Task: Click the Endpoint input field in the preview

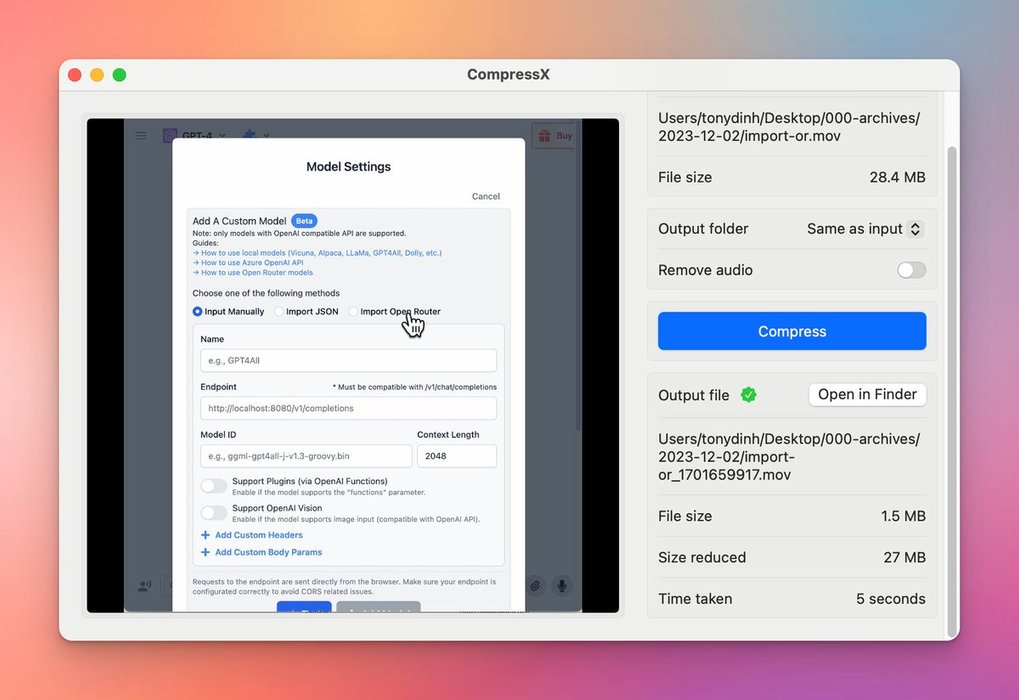Action: tap(348, 408)
